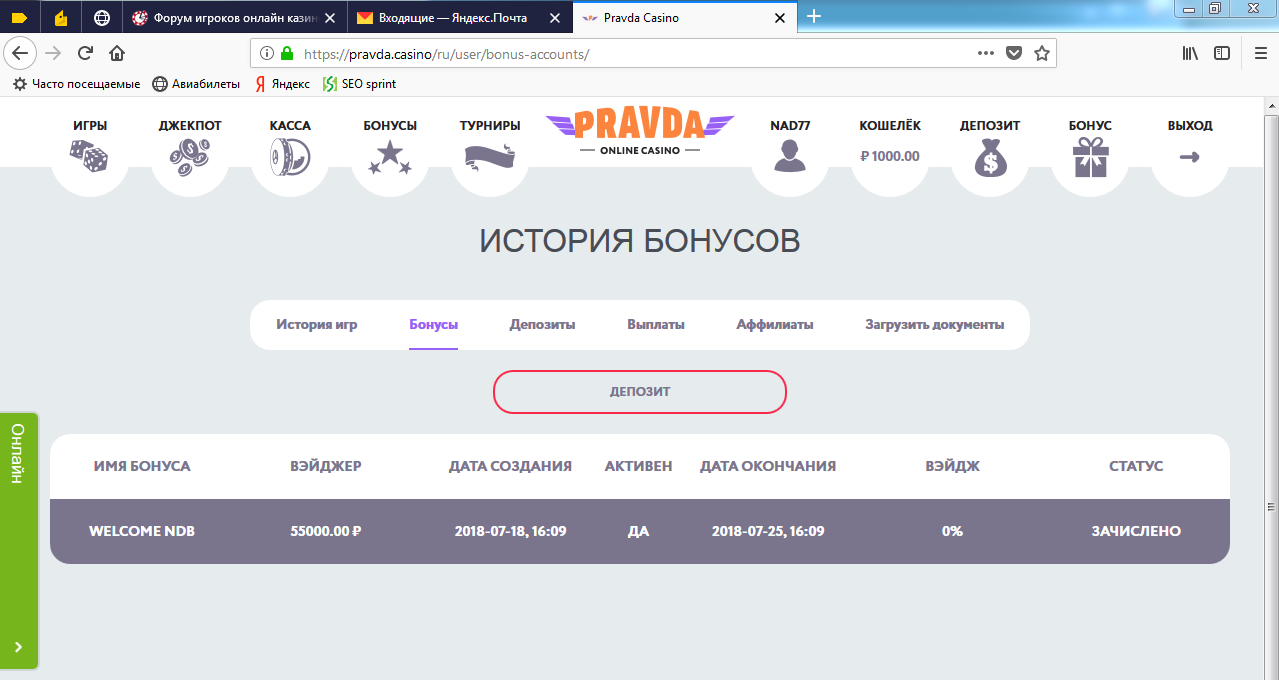1279x680 pixels.
Task: Open the Загрузить документы tab
Action: 934,325
